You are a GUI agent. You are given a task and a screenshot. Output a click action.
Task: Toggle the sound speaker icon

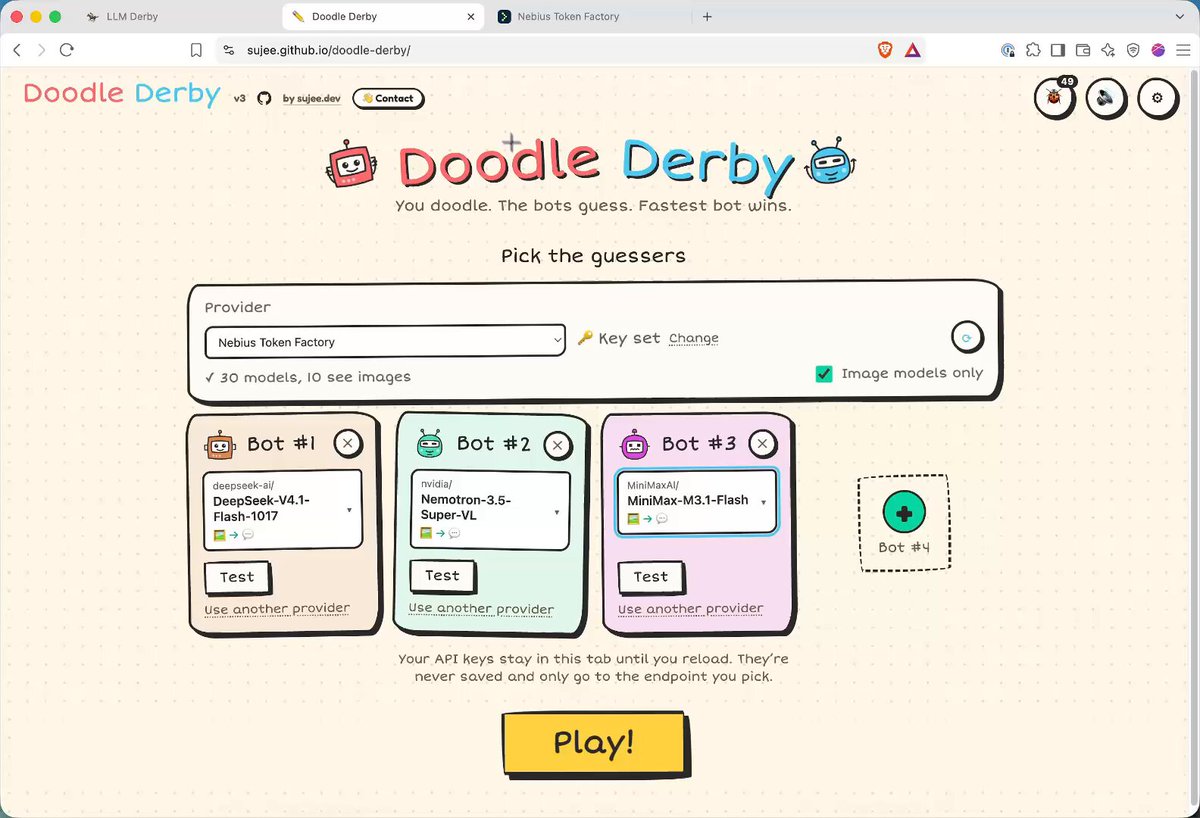(1106, 98)
